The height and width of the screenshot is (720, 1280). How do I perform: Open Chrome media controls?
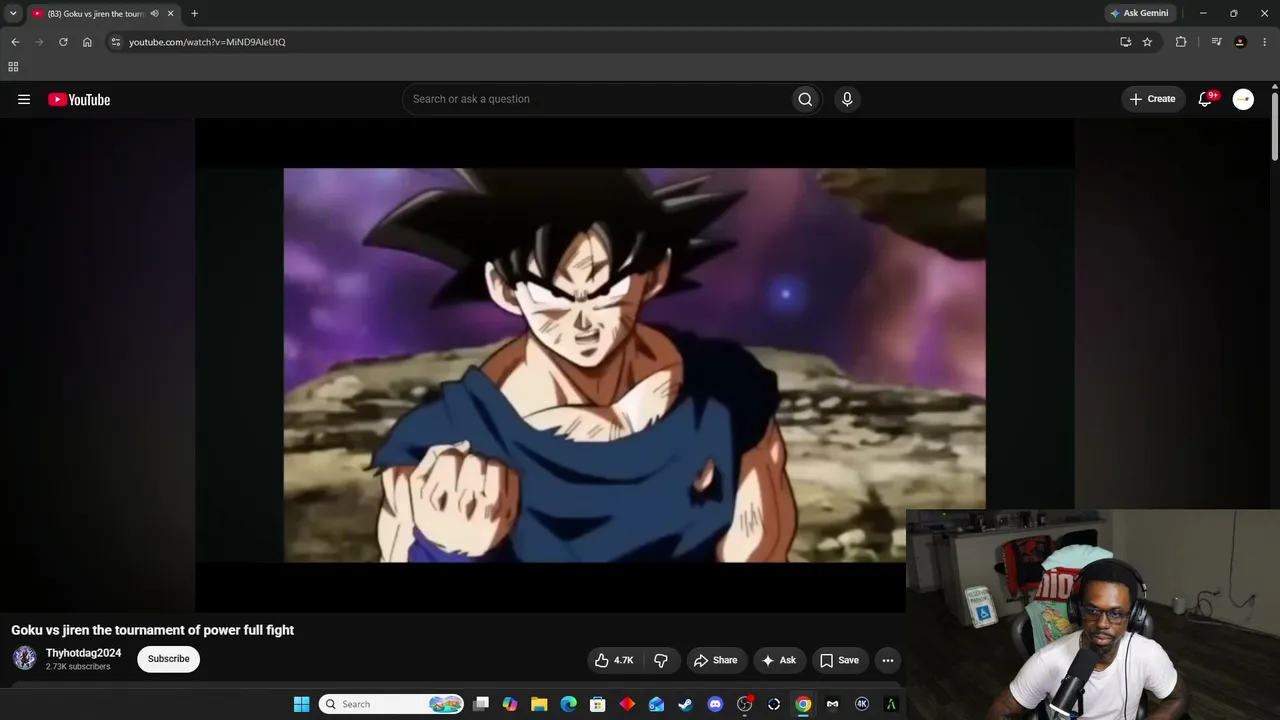tap(1216, 42)
